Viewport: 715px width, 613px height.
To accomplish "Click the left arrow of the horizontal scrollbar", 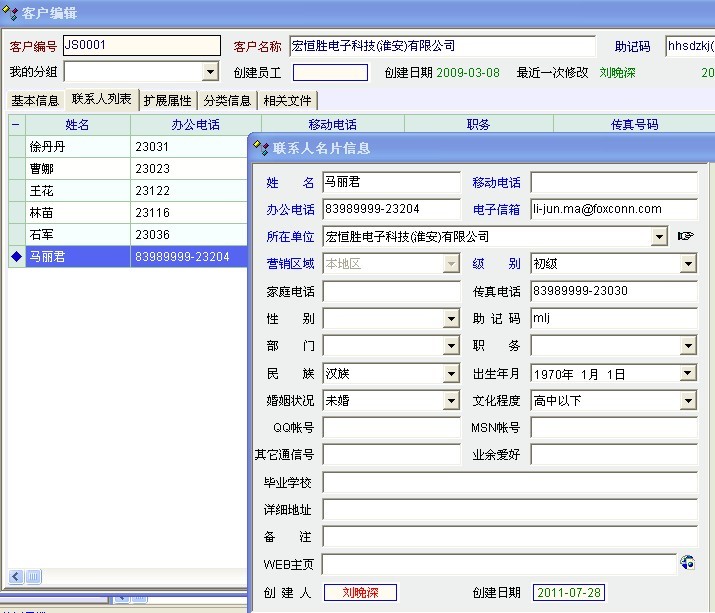I will coord(15,577).
